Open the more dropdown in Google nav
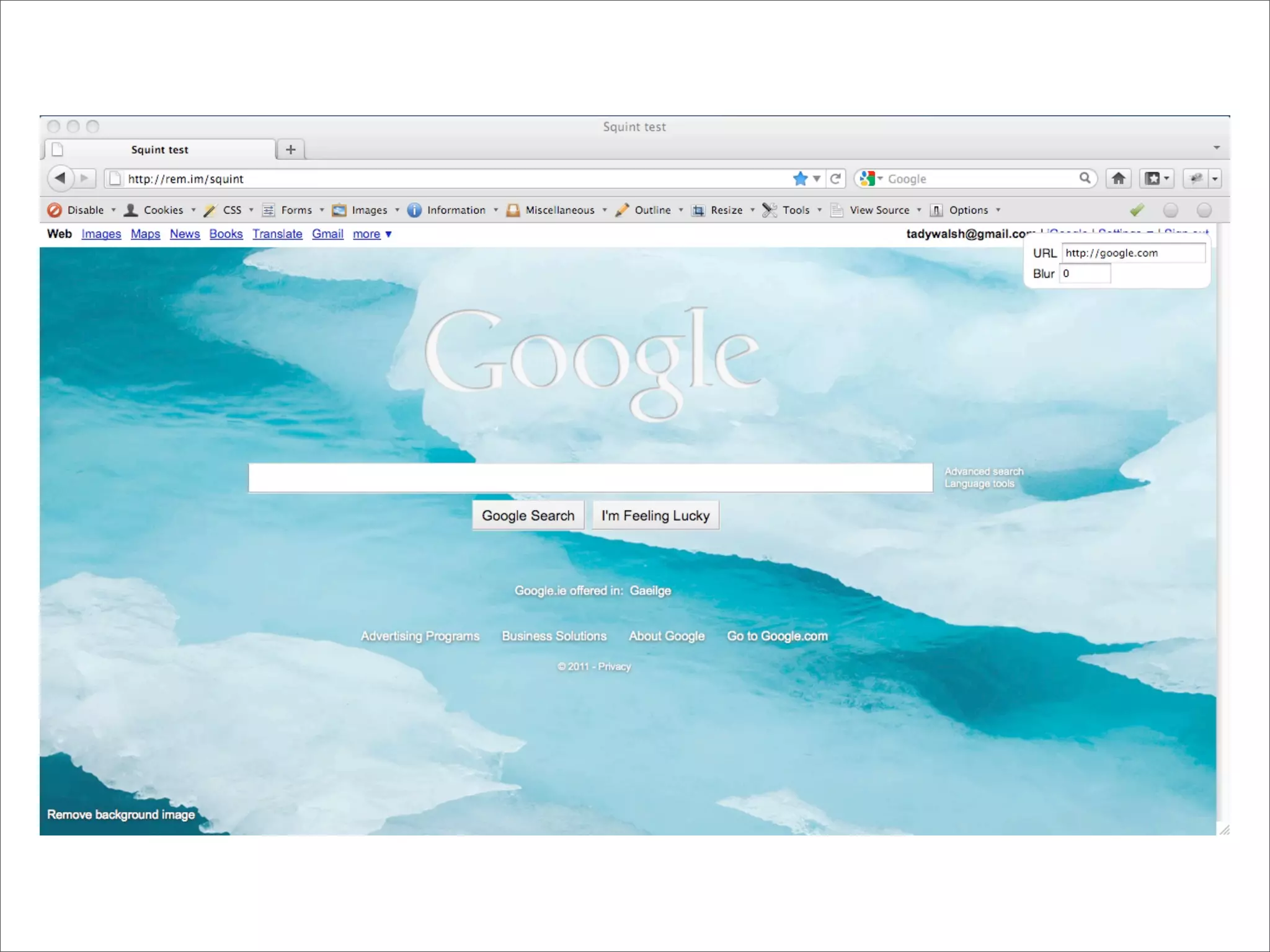The width and height of the screenshot is (1270, 952). point(371,234)
